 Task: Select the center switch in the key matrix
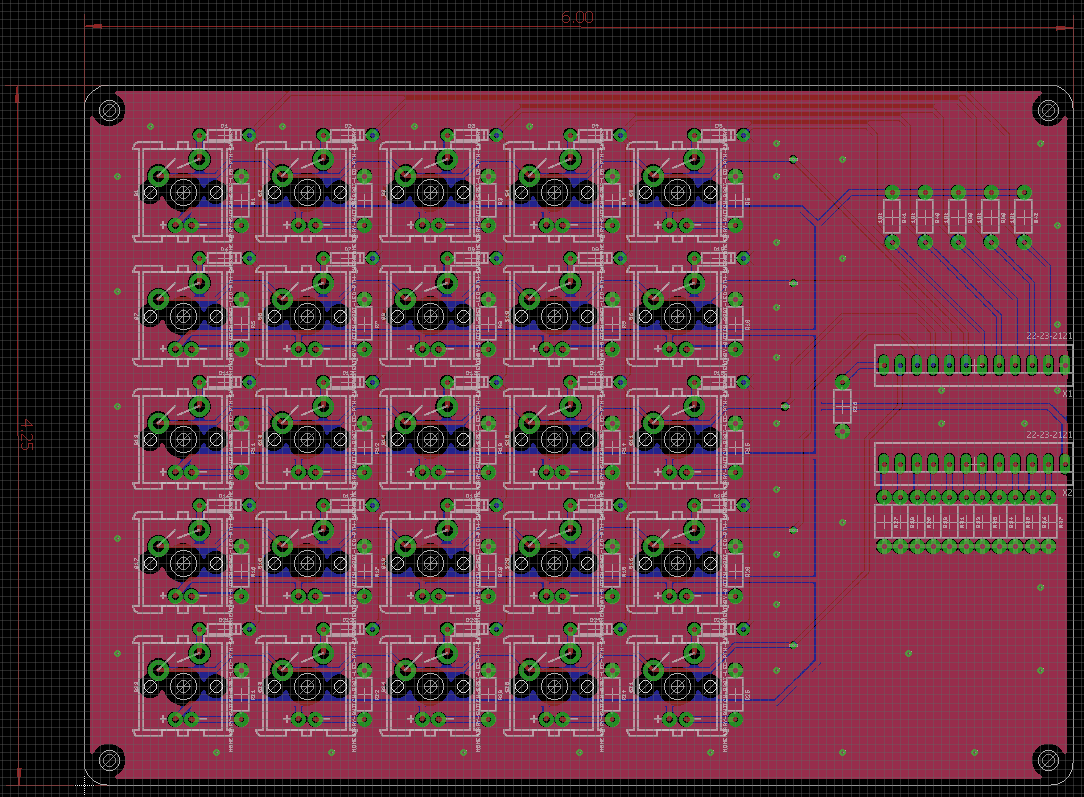431,440
